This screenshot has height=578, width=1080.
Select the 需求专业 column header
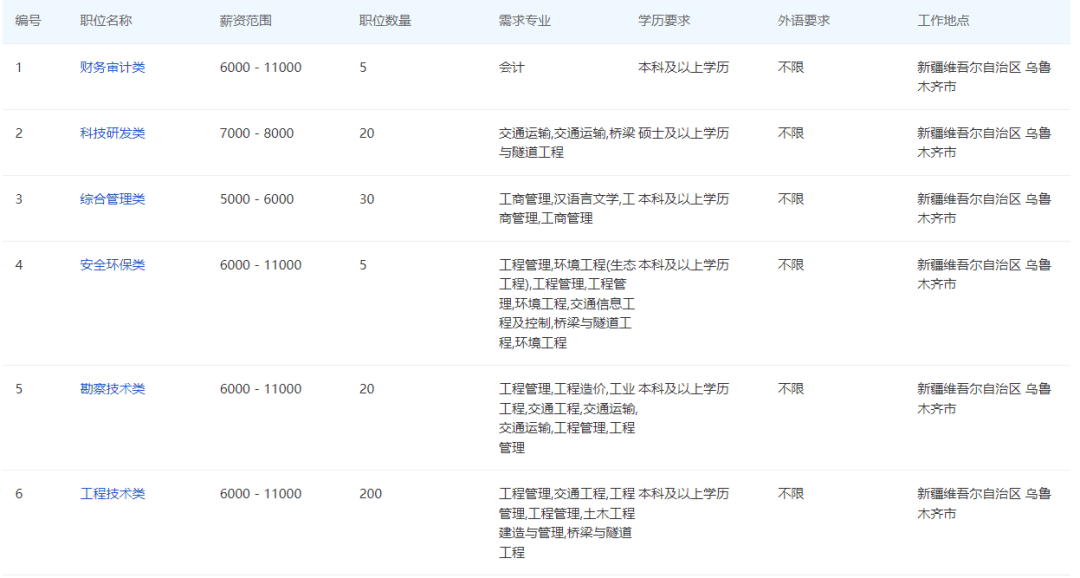click(x=524, y=21)
